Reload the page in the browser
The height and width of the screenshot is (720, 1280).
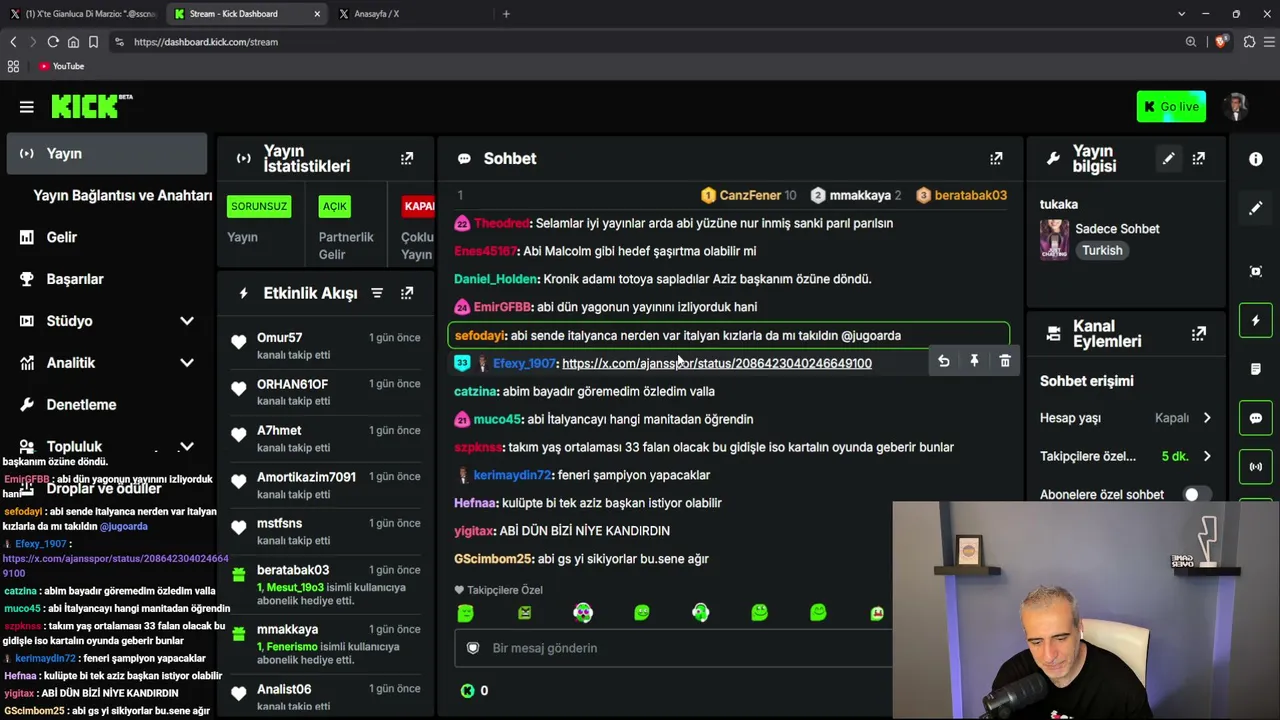(x=53, y=42)
